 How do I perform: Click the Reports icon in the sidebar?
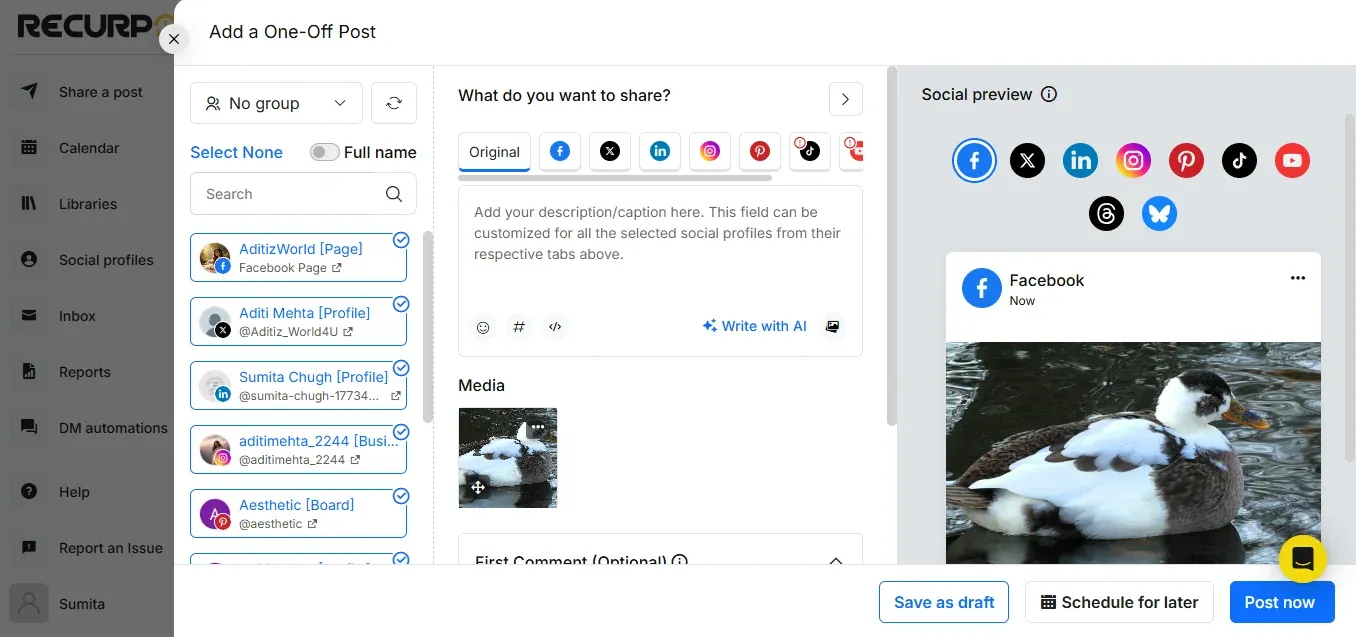pyautogui.click(x=29, y=372)
